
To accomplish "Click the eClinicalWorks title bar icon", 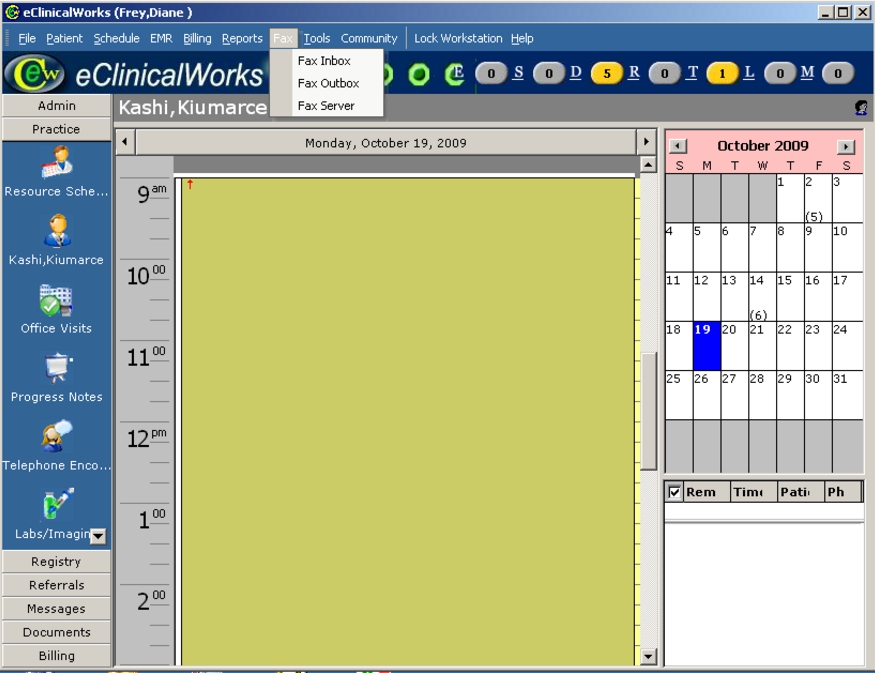I will [12, 12].
